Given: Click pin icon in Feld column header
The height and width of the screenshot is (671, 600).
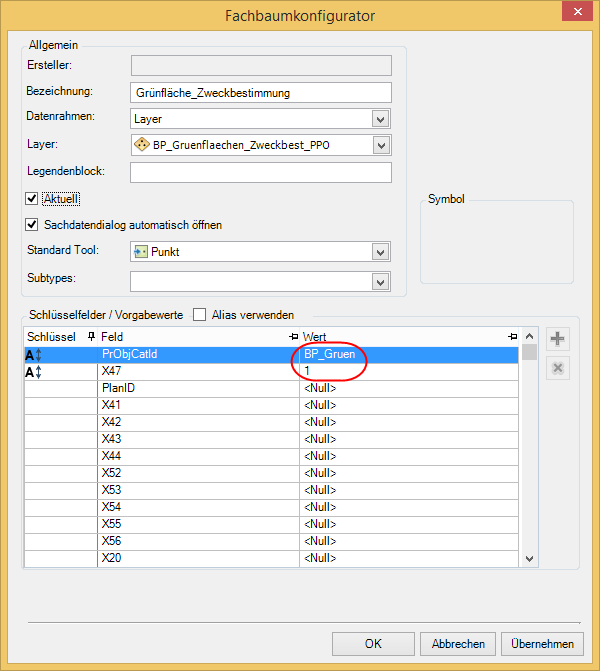Looking at the screenshot, I should pos(293,337).
